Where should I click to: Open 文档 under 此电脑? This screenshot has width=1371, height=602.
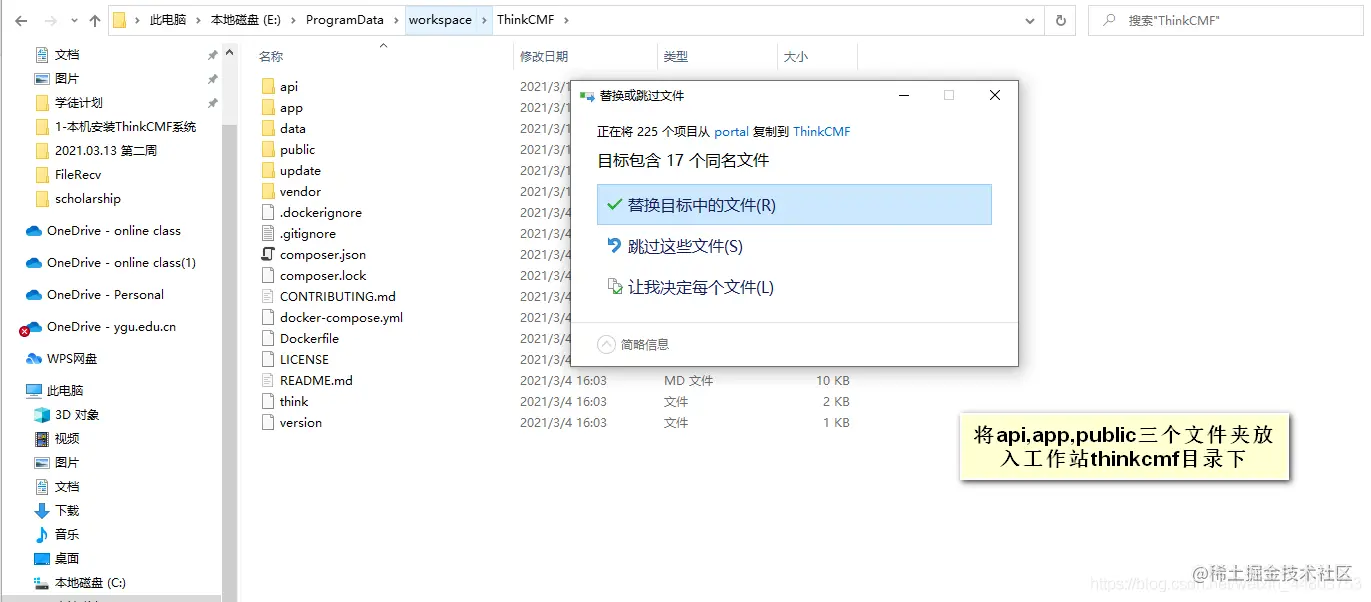(67, 487)
